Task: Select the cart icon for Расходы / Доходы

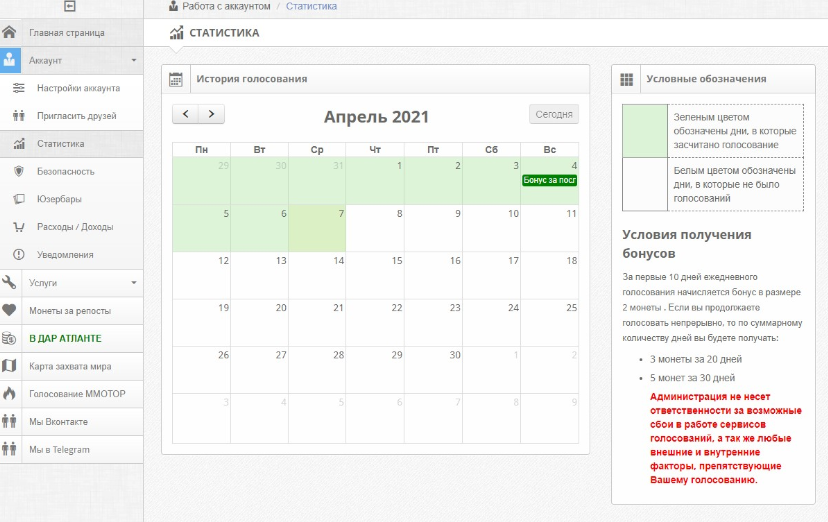Action: [19, 227]
